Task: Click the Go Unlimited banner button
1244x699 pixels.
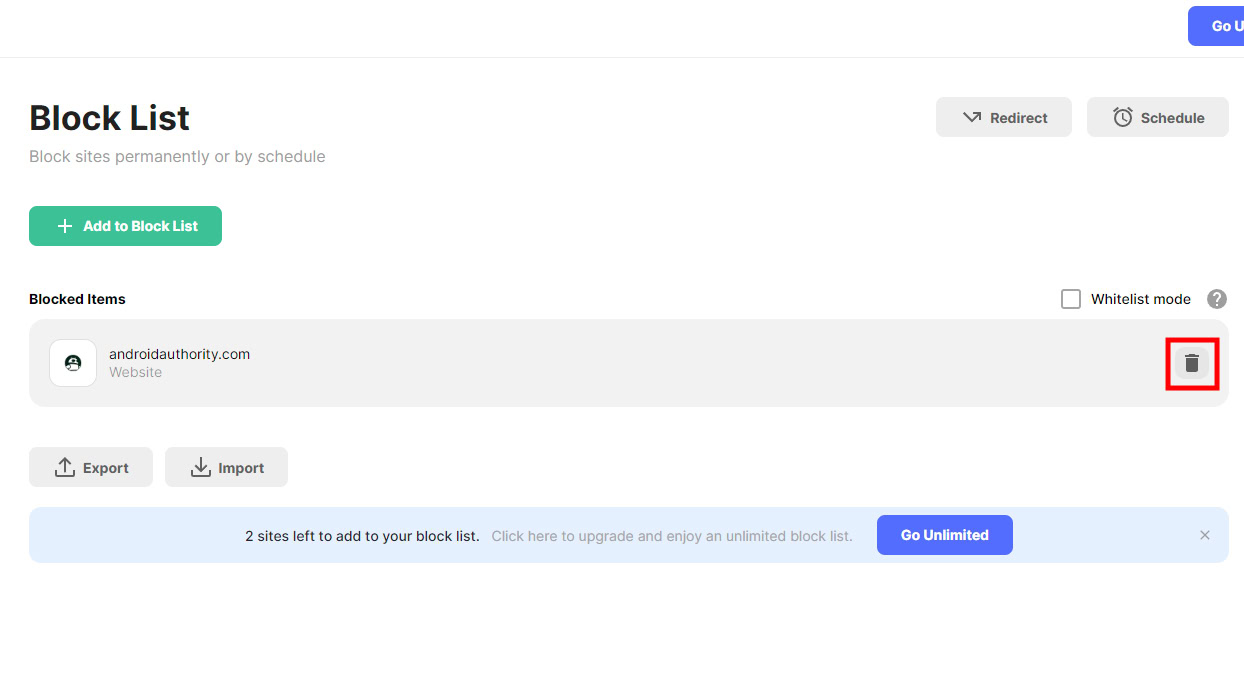Action: coord(944,535)
